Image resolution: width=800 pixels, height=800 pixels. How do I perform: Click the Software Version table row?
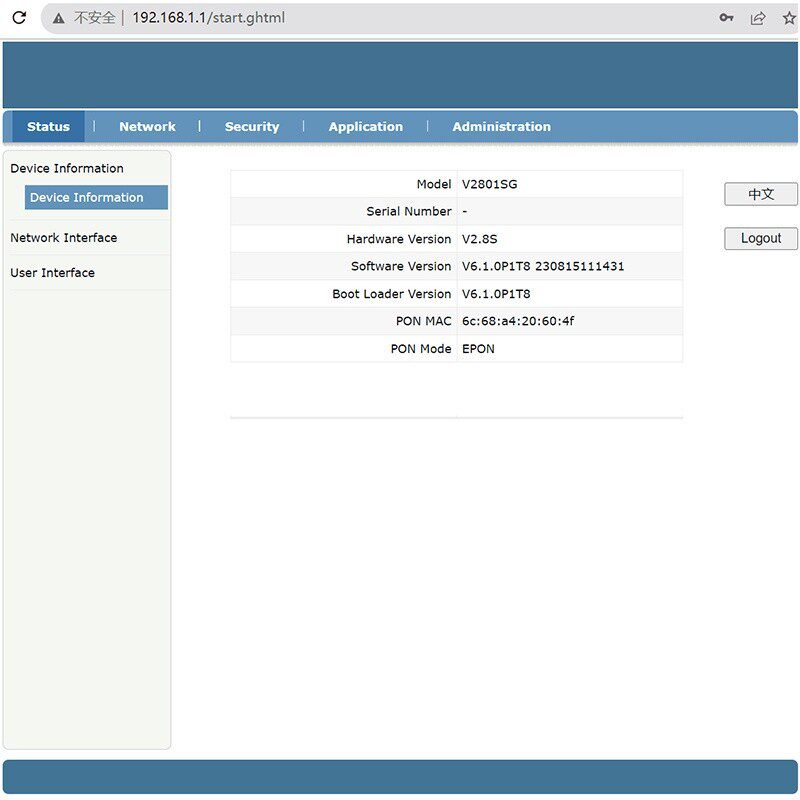[x=456, y=266]
